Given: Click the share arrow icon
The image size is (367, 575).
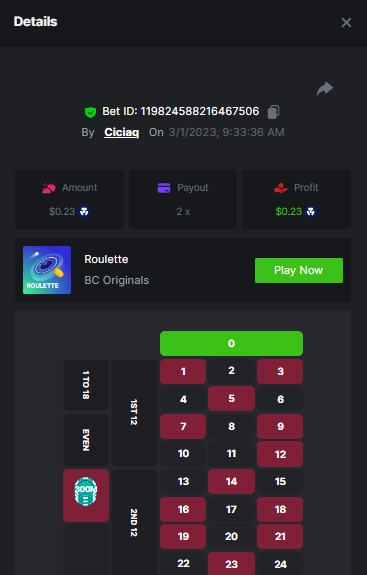Looking at the screenshot, I should pos(325,88).
